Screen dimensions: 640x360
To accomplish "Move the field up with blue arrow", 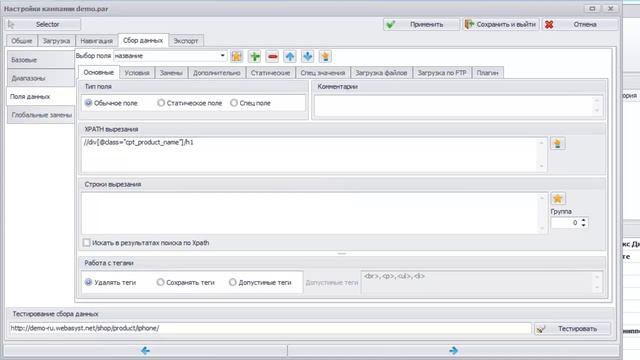I will tap(290, 56).
